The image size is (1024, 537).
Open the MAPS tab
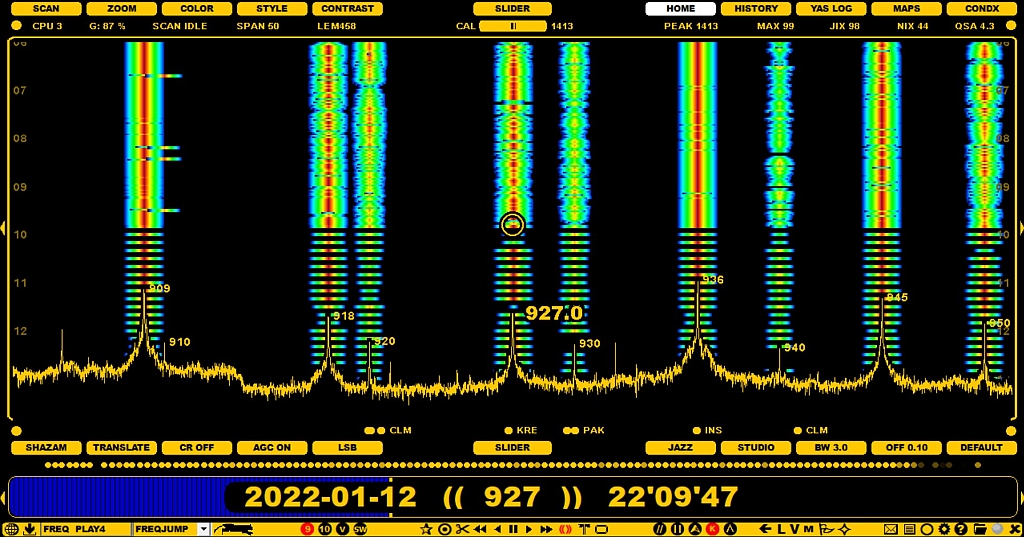point(908,9)
